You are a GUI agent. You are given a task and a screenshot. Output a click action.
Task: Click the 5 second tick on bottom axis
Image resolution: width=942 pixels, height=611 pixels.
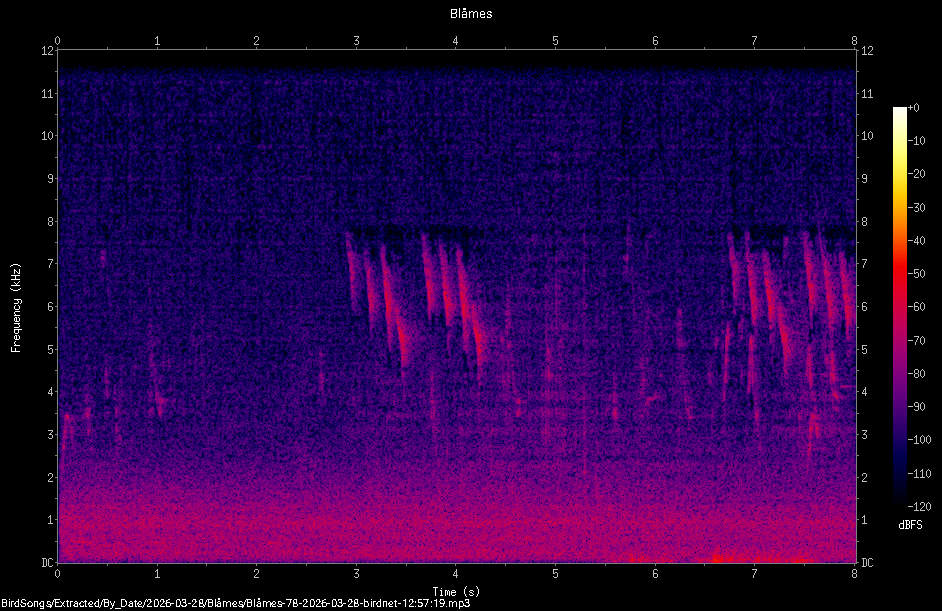pos(555,574)
